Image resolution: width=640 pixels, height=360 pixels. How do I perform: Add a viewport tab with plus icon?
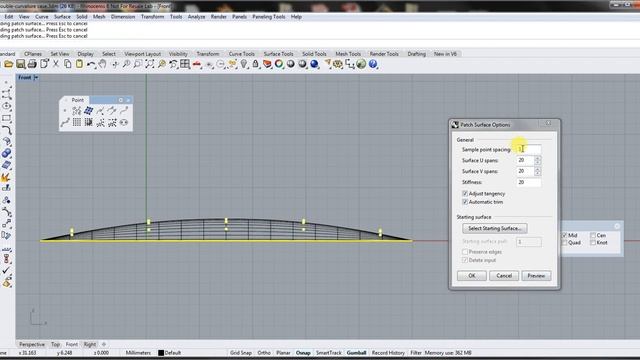104,344
